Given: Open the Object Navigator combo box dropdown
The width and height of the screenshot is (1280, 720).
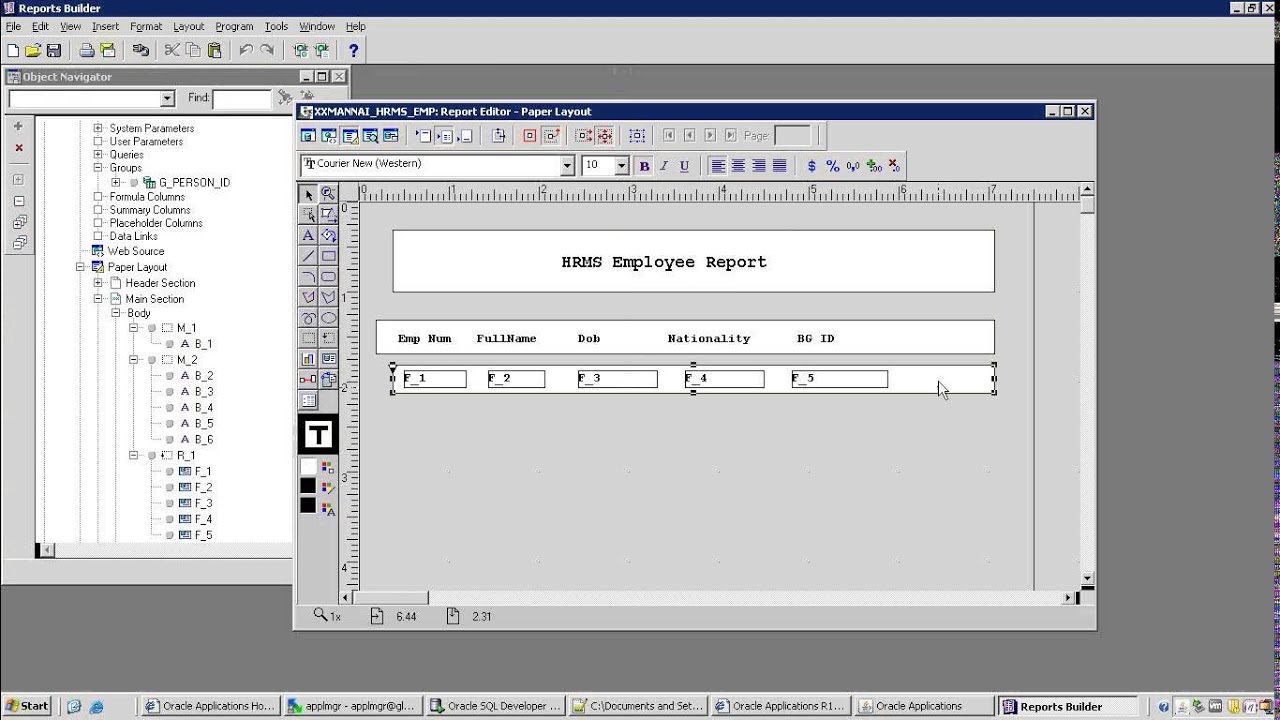Looking at the screenshot, I should (167, 98).
